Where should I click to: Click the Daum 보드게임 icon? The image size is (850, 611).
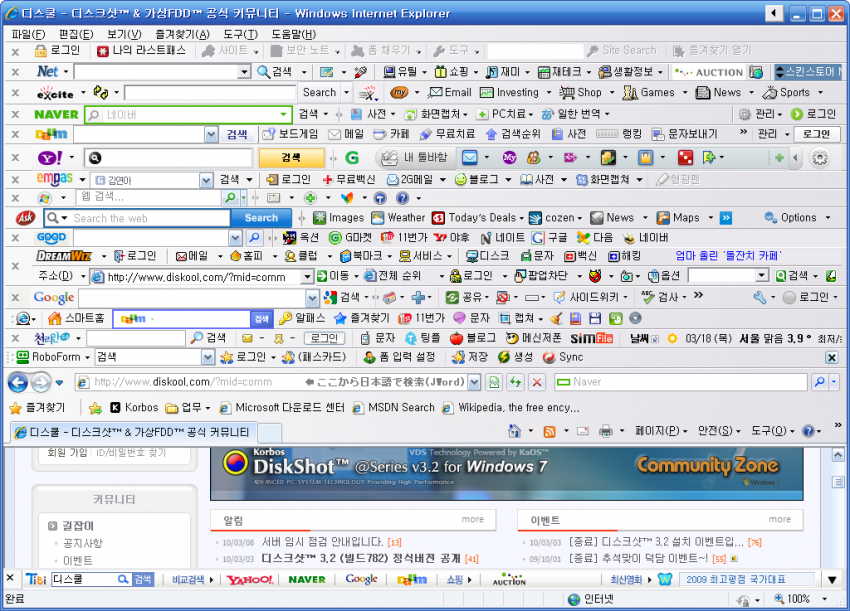tap(268, 134)
